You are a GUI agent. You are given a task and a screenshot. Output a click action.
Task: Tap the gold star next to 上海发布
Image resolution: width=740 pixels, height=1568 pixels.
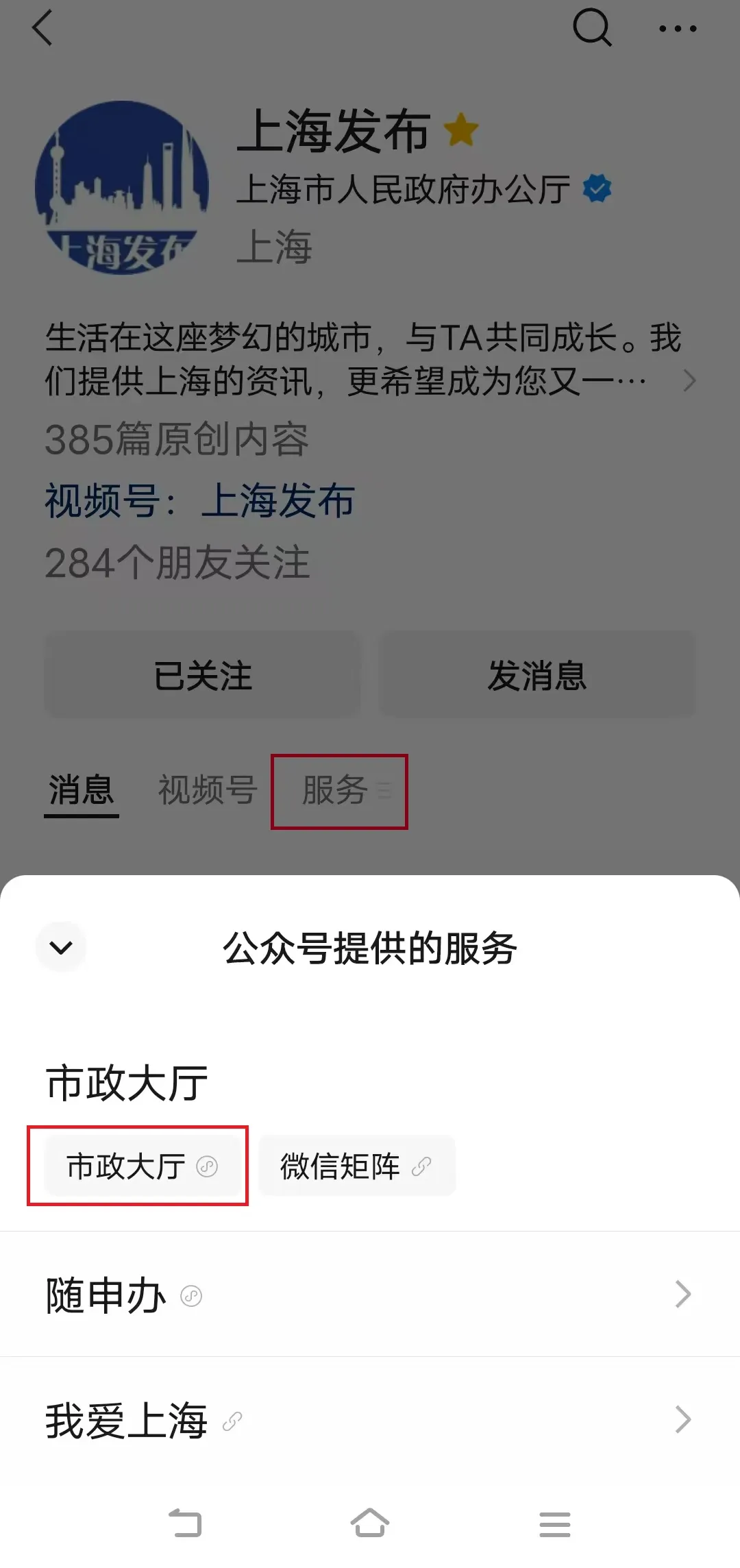pyautogui.click(x=461, y=130)
